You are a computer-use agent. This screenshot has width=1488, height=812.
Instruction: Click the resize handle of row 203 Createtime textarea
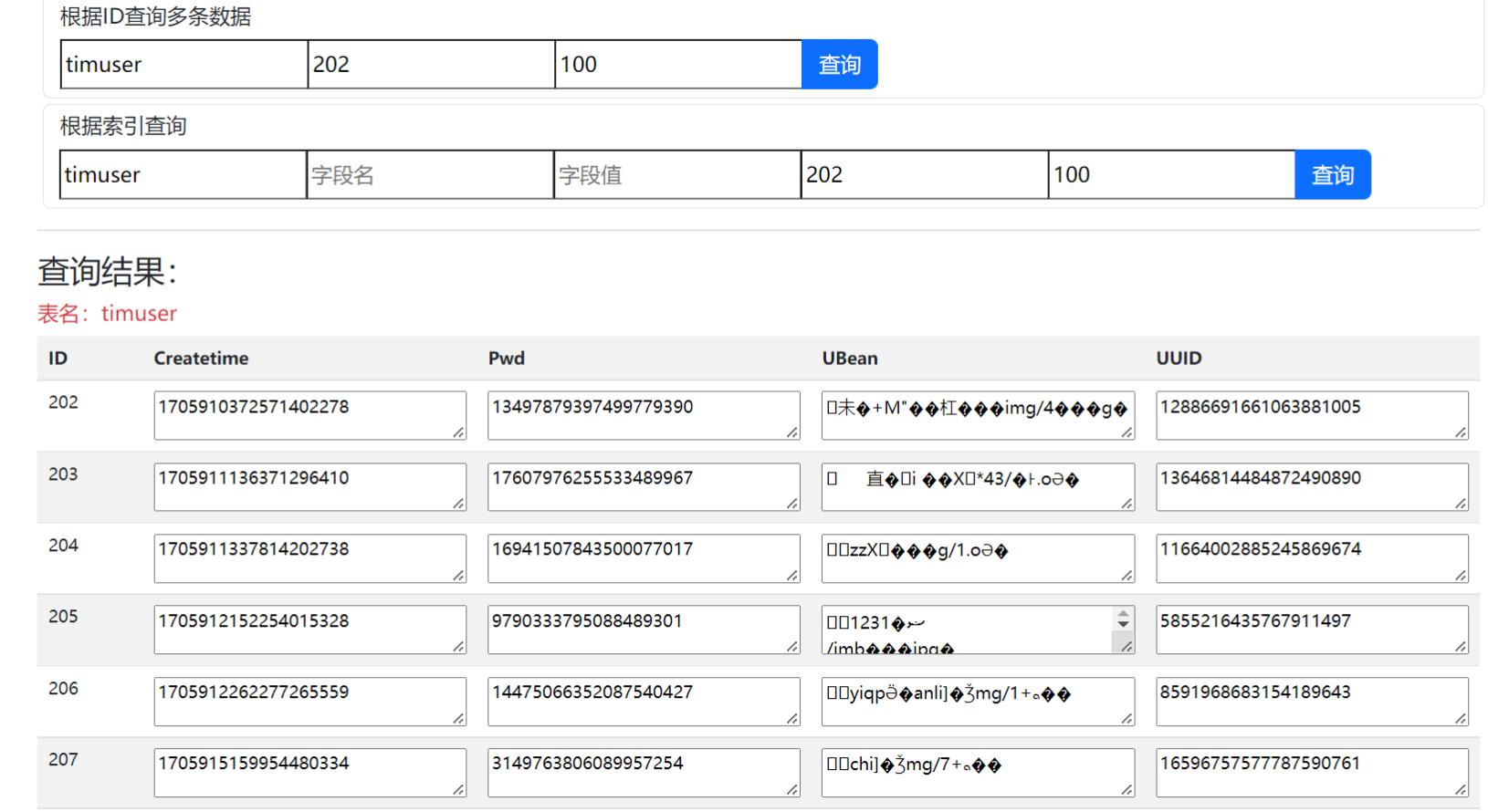[x=458, y=504]
